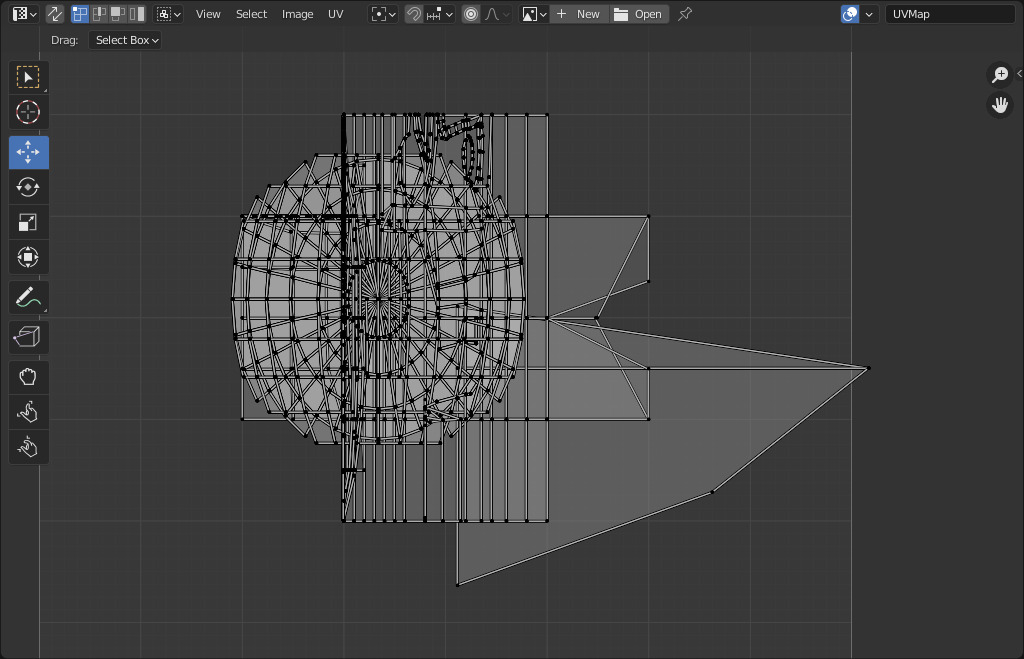Select the Rip Region tool
This screenshot has width=1024, height=659.
point(28,337)
